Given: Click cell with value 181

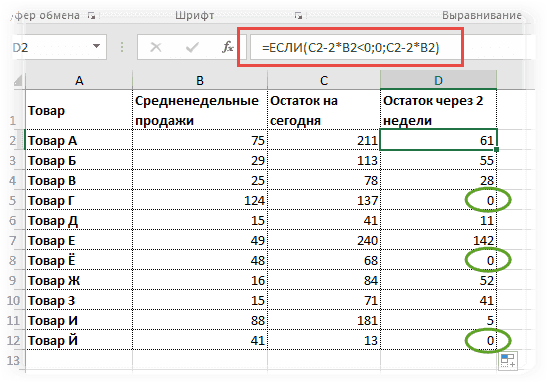Looking at the screenshot, I should tap(324, 320).
